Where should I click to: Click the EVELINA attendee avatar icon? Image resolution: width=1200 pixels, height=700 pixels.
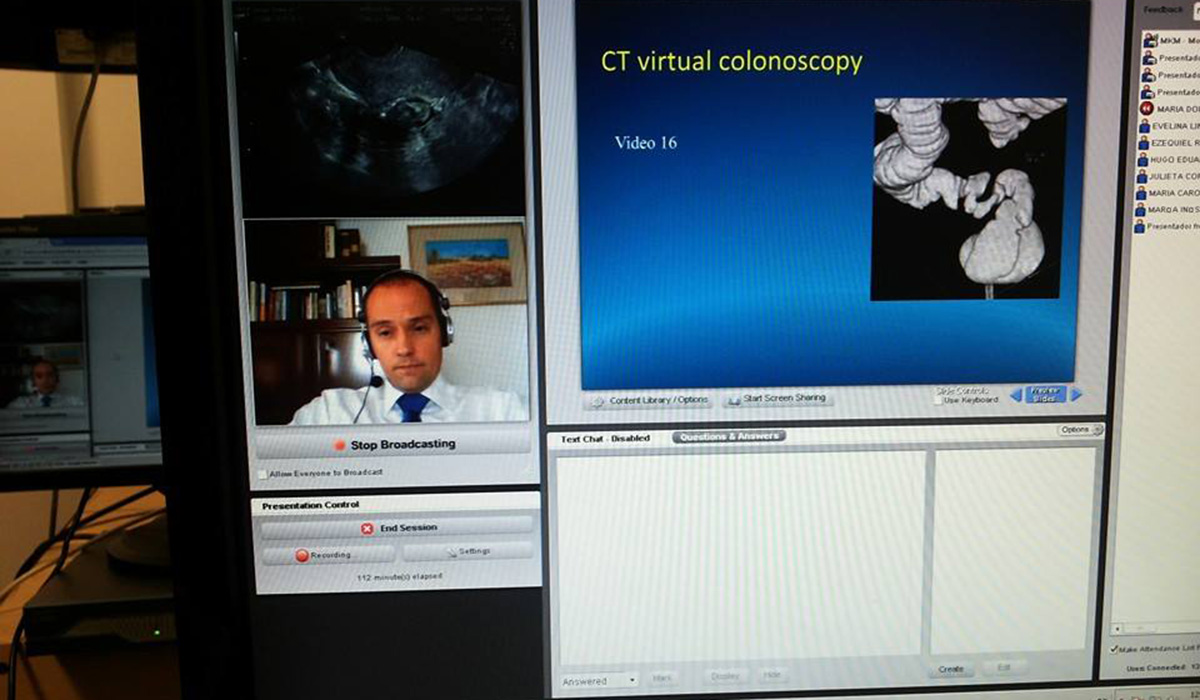coord(1143,126)
